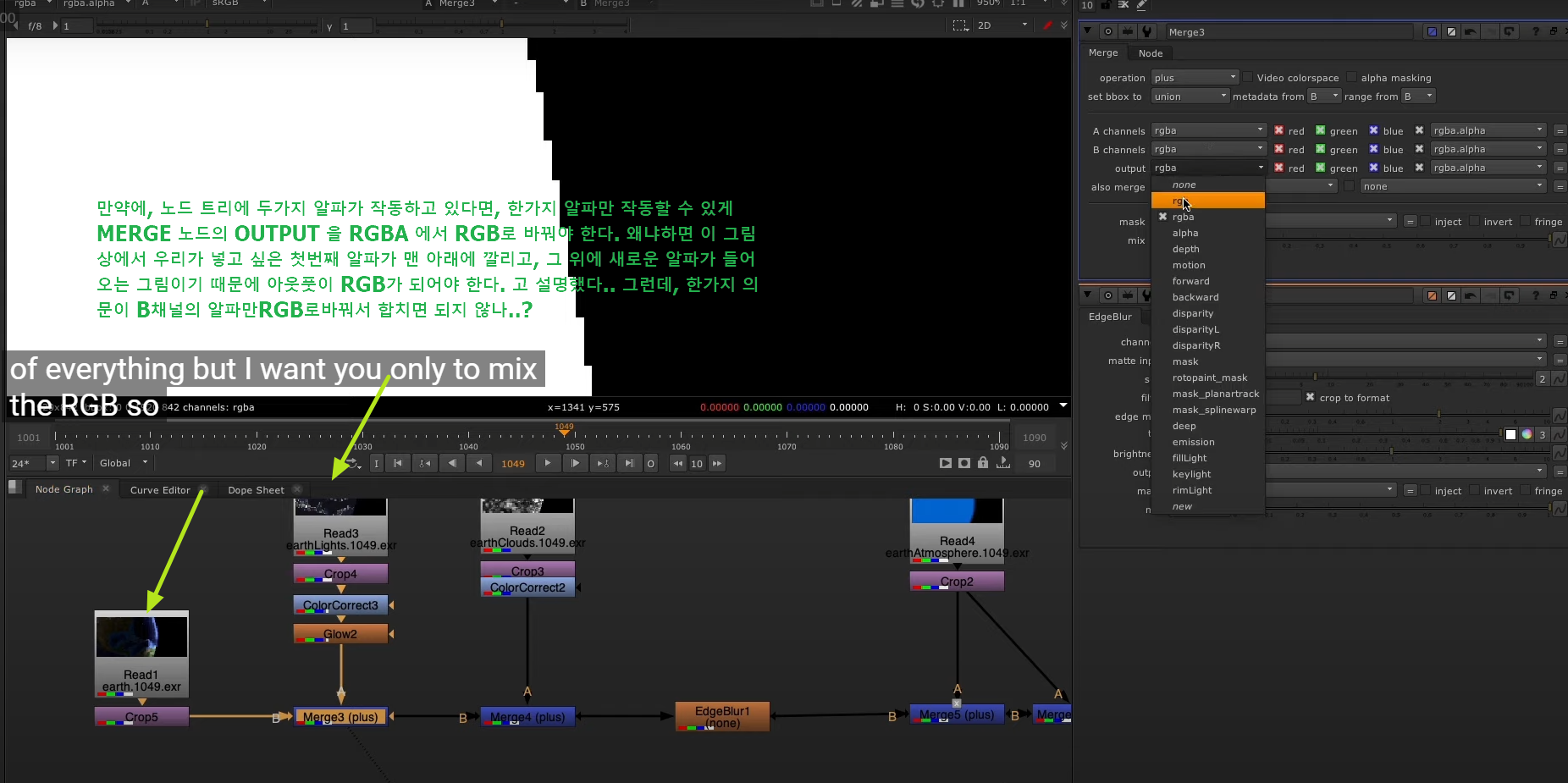This screenshot has height=783, width=1568.
Task: Enable alpha masking checkbox
Action: click(x=1352, y=77)
